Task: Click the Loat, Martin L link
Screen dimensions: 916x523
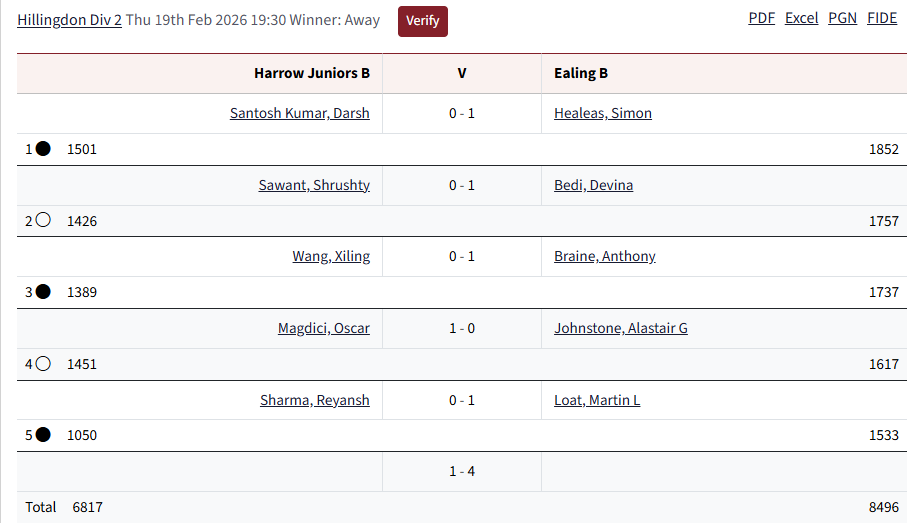Action: 596,400
